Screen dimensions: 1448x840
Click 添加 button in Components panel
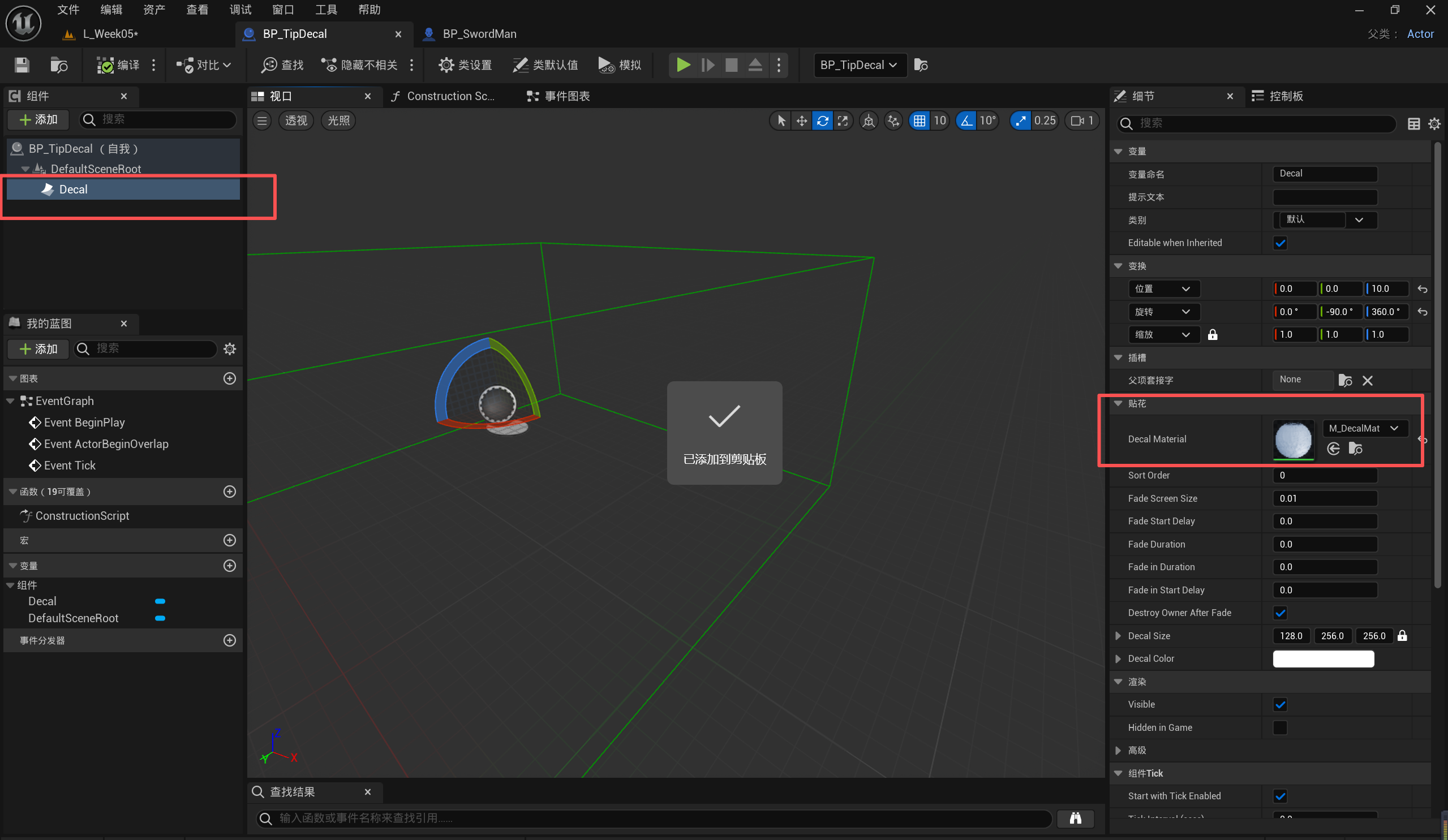[x=38, y=119]
